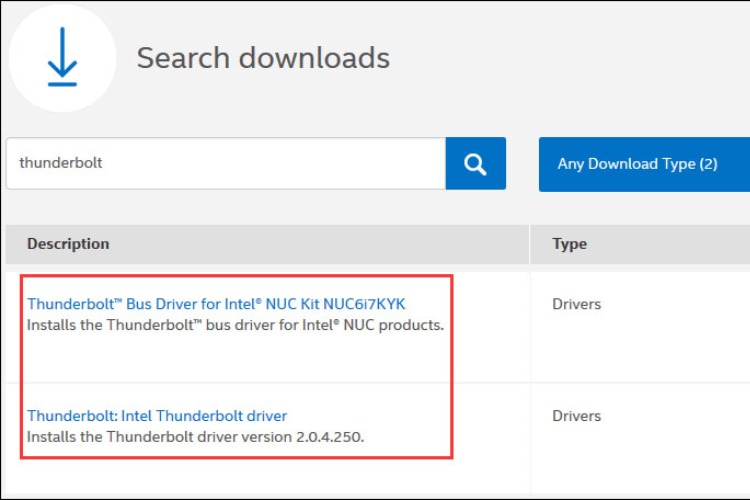
Task: Click the divider between Description and Type headers
Action: (x=530, y=244)
